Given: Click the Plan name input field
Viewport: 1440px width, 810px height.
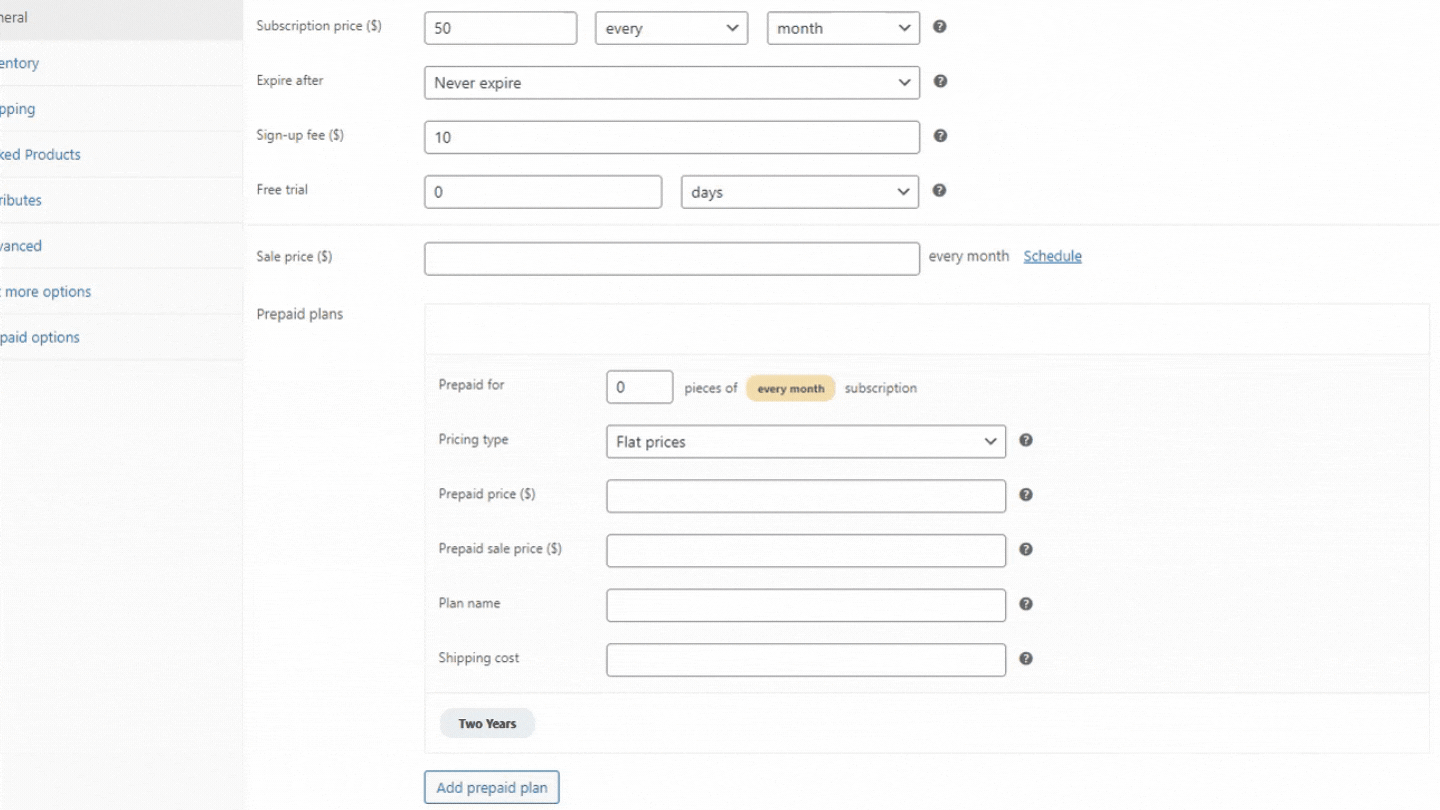Looking at the screenshot, I should [x=805, y=605].
